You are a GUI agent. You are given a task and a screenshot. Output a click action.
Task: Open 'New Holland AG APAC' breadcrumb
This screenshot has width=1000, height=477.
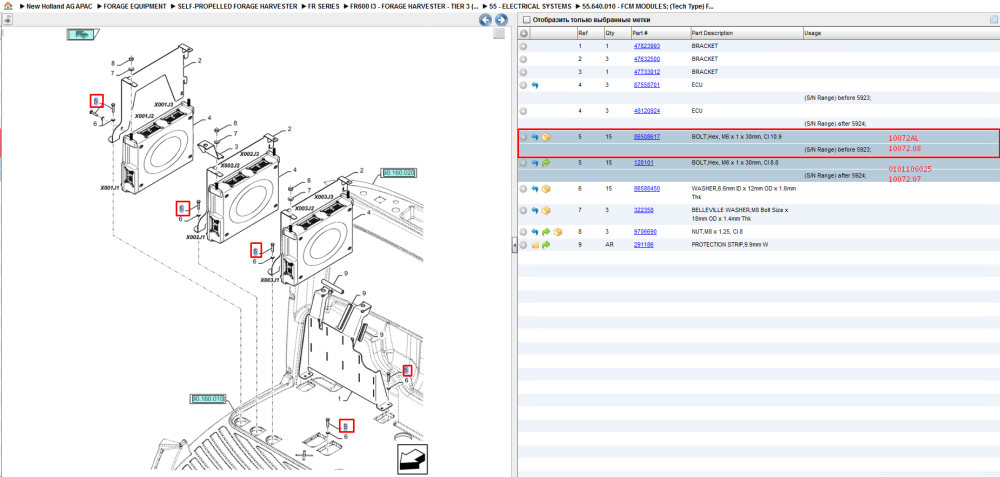point(60,6)
